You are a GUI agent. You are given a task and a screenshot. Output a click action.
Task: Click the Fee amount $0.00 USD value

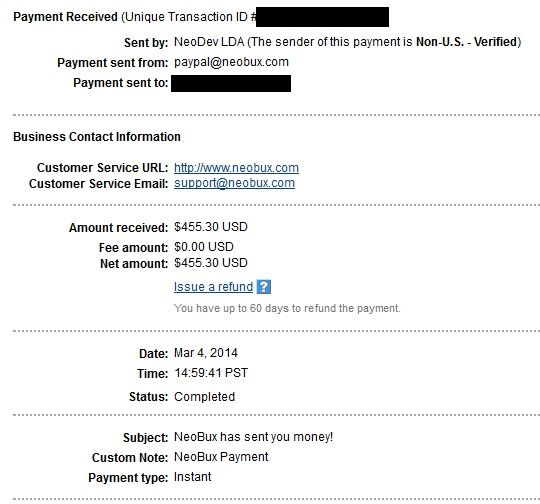(x=204, y=247)
